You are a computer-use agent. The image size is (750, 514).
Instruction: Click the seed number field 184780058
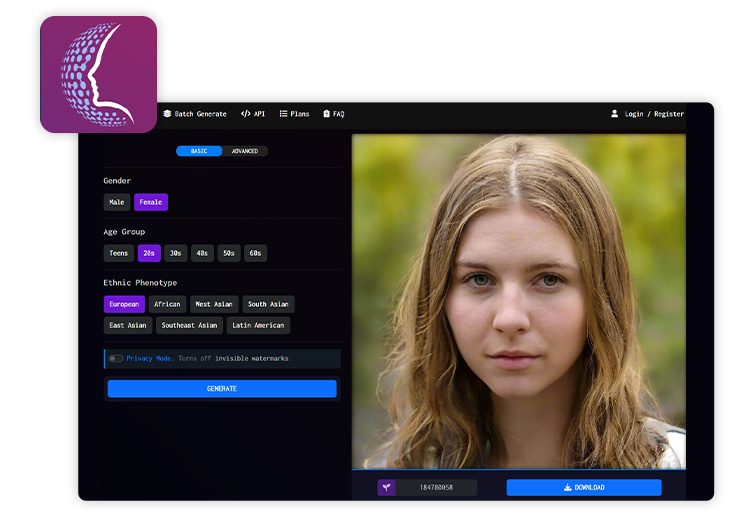[x=436, y=487]
